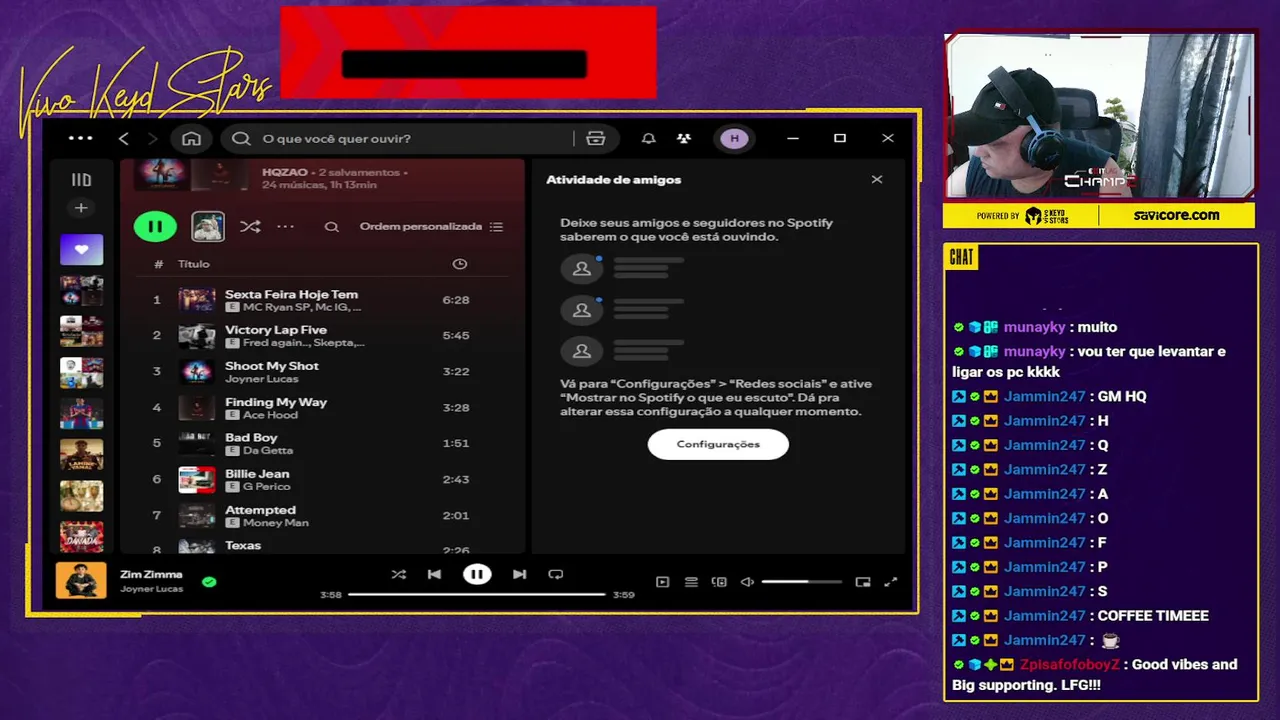Open the miniplayer icon
Image resolution: width=1280 pixels, height=720 pixels.
click(863, 582)
